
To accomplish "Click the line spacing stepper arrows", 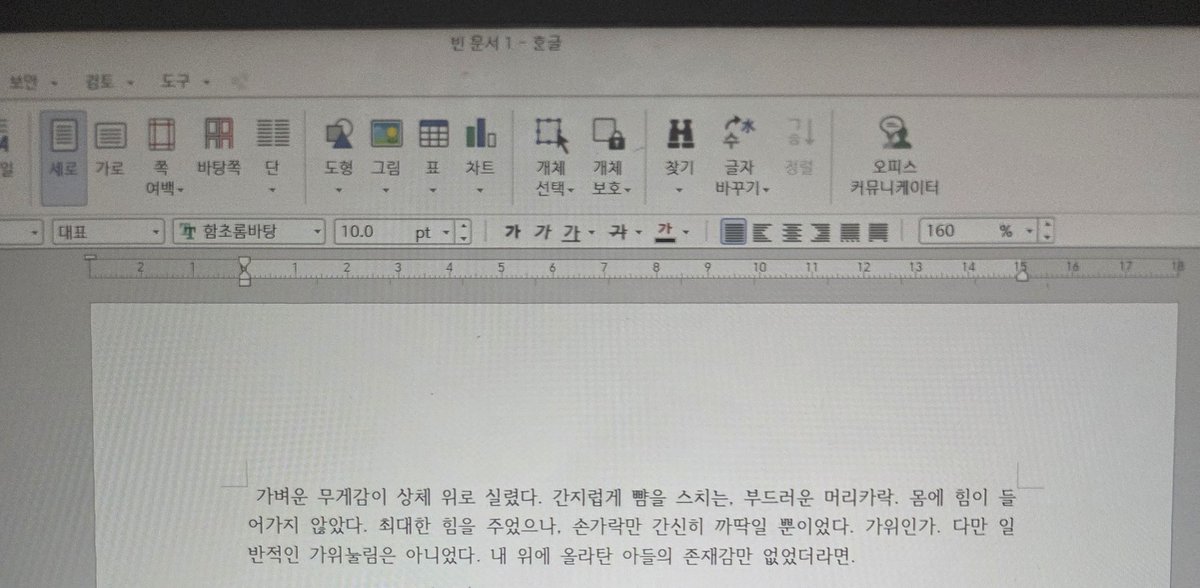I will (1047, 232).
